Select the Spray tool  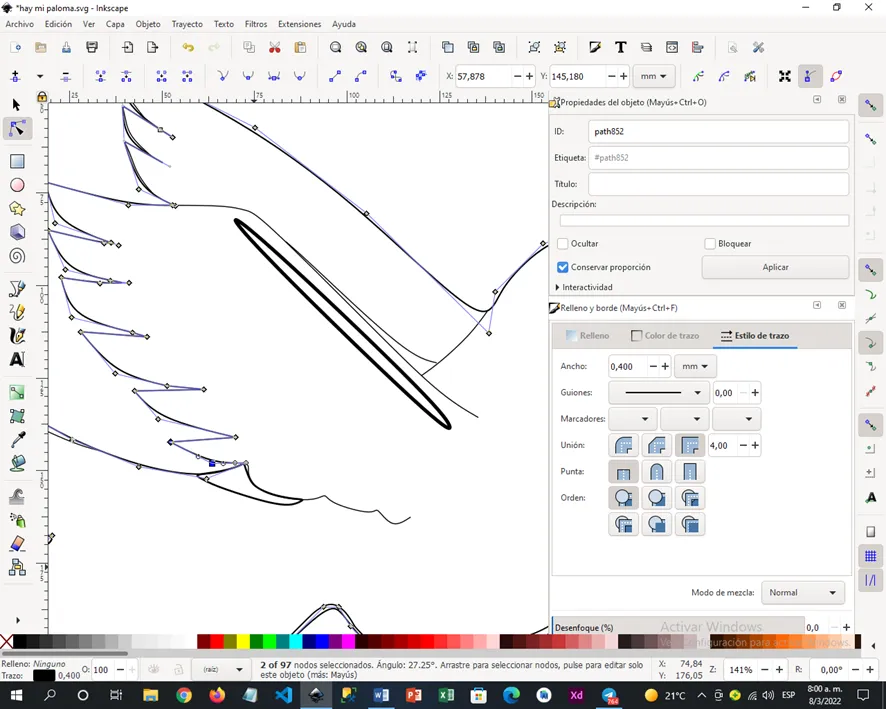pyautogui.click(x=17, y=520)
